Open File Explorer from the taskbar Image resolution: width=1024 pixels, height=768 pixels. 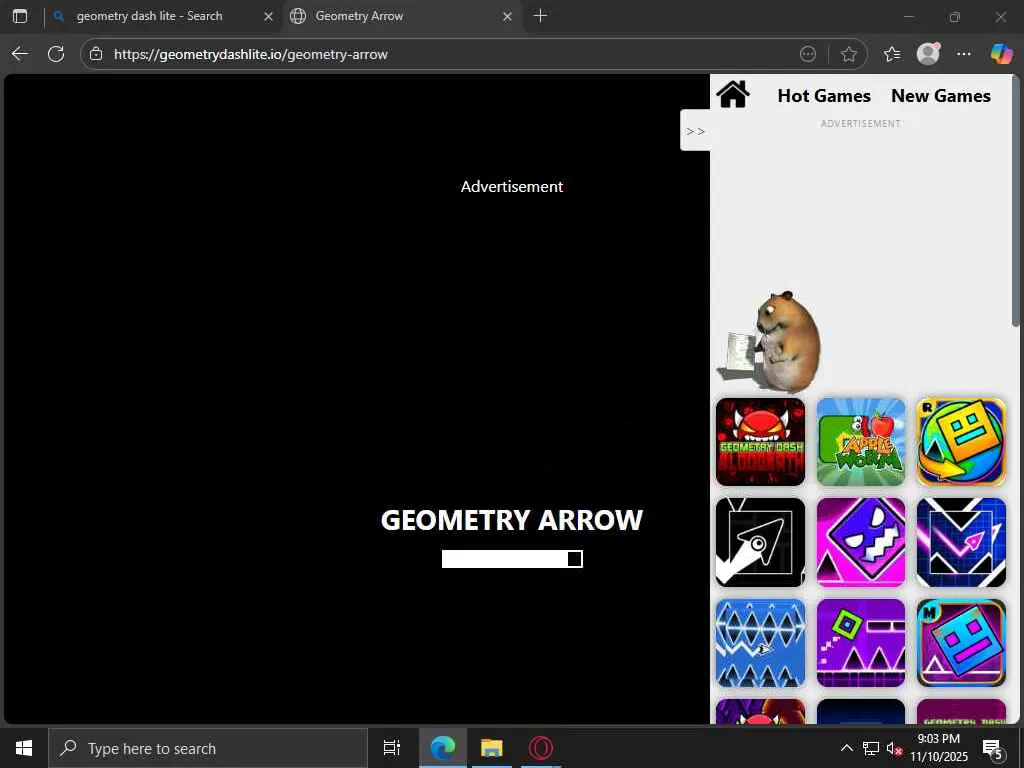491,748
